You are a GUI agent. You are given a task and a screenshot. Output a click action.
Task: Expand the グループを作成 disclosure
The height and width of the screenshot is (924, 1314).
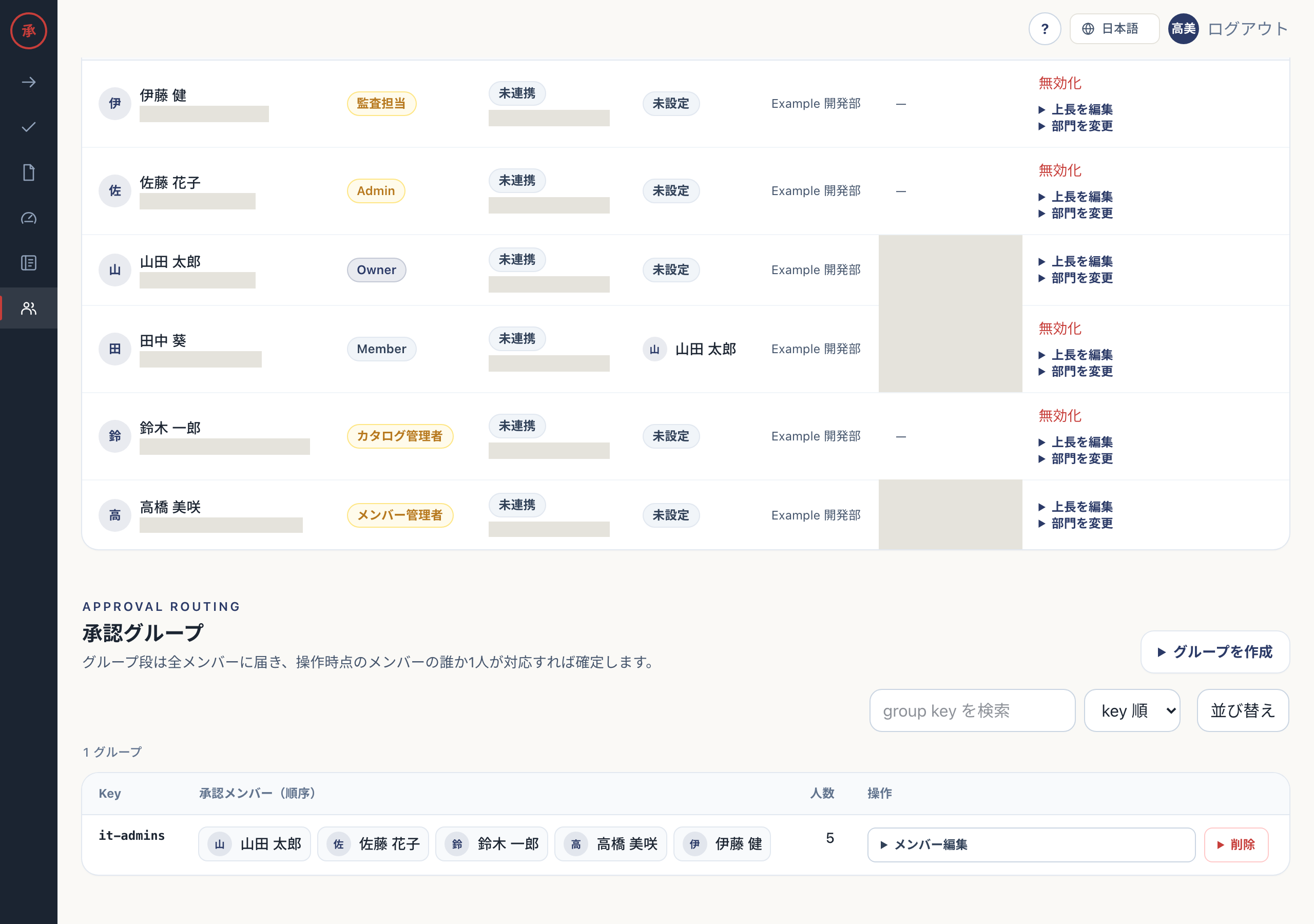coord(1215,651)
